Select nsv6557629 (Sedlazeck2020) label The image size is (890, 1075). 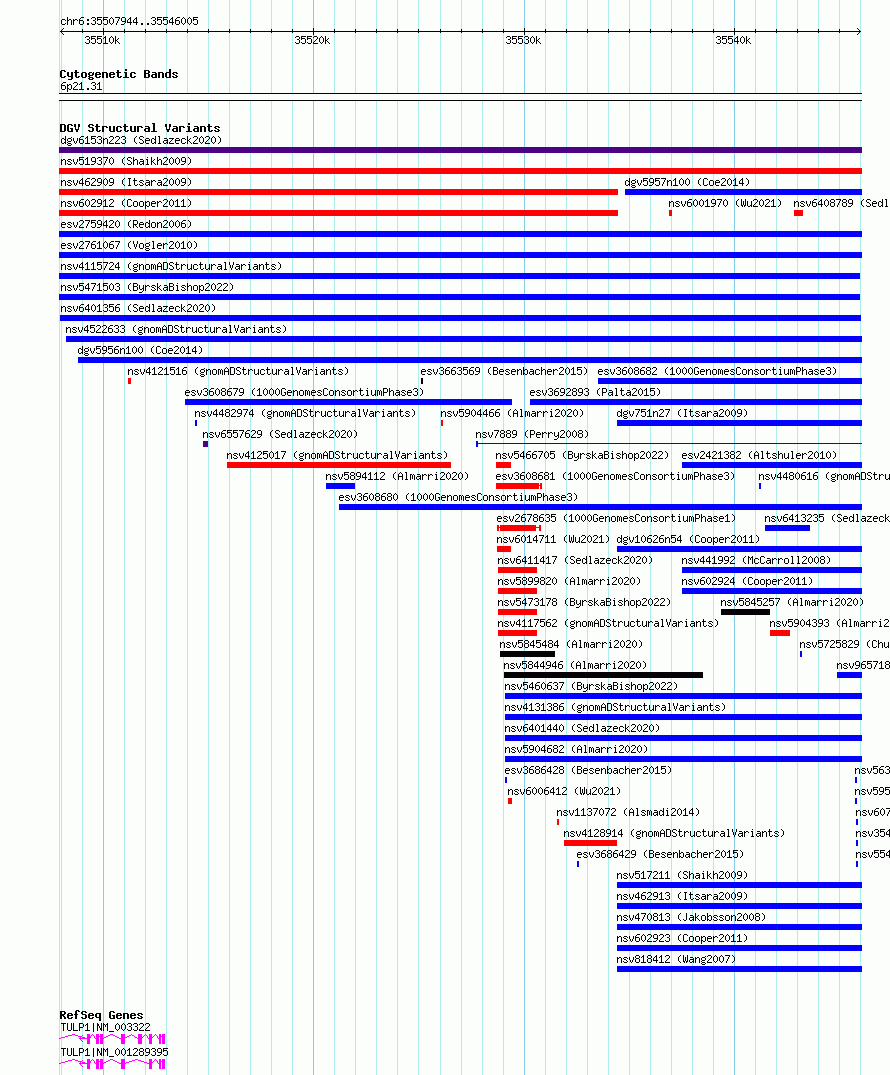(x=280, y=434)
